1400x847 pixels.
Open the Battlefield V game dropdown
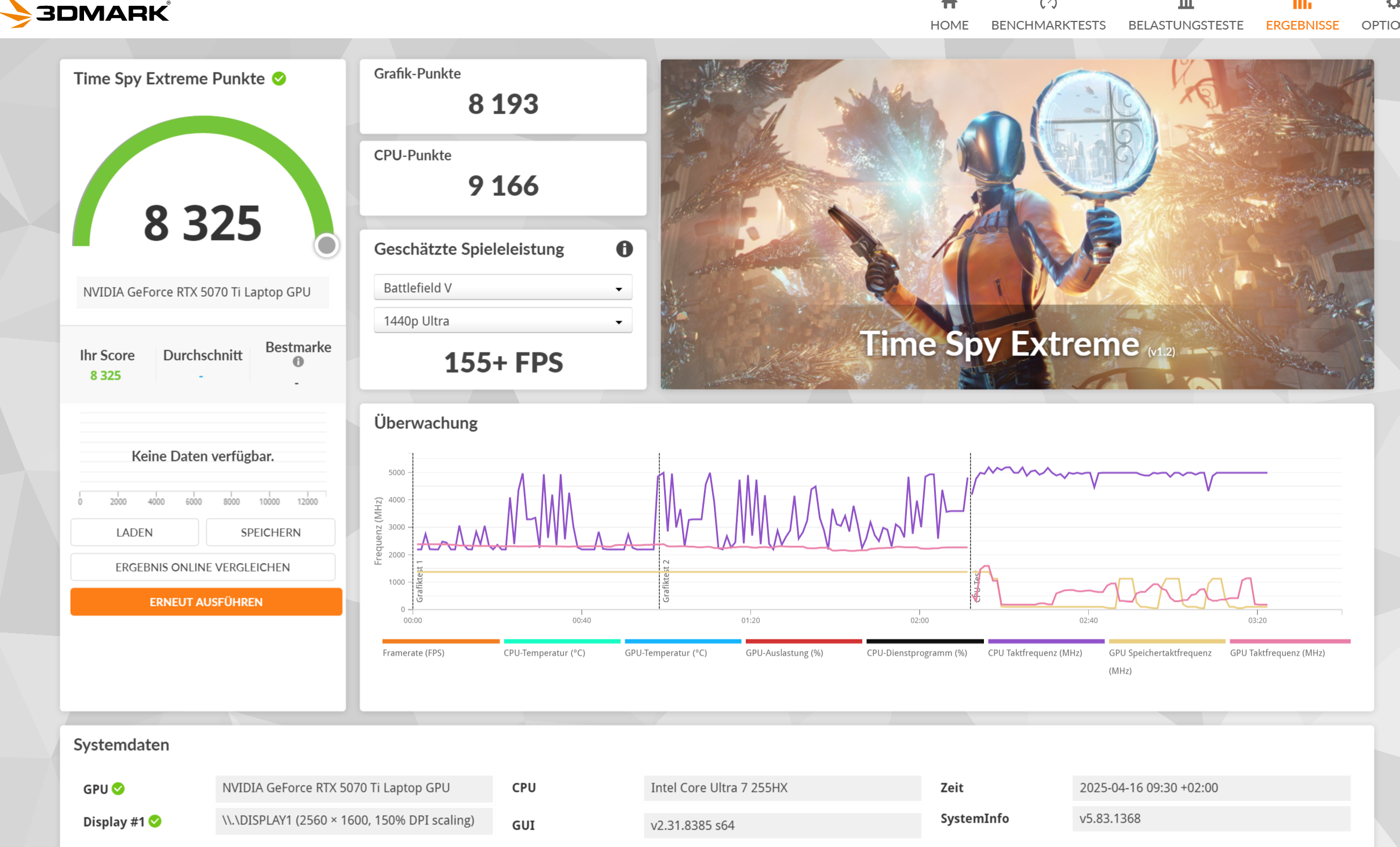click(x=502, y=288)
